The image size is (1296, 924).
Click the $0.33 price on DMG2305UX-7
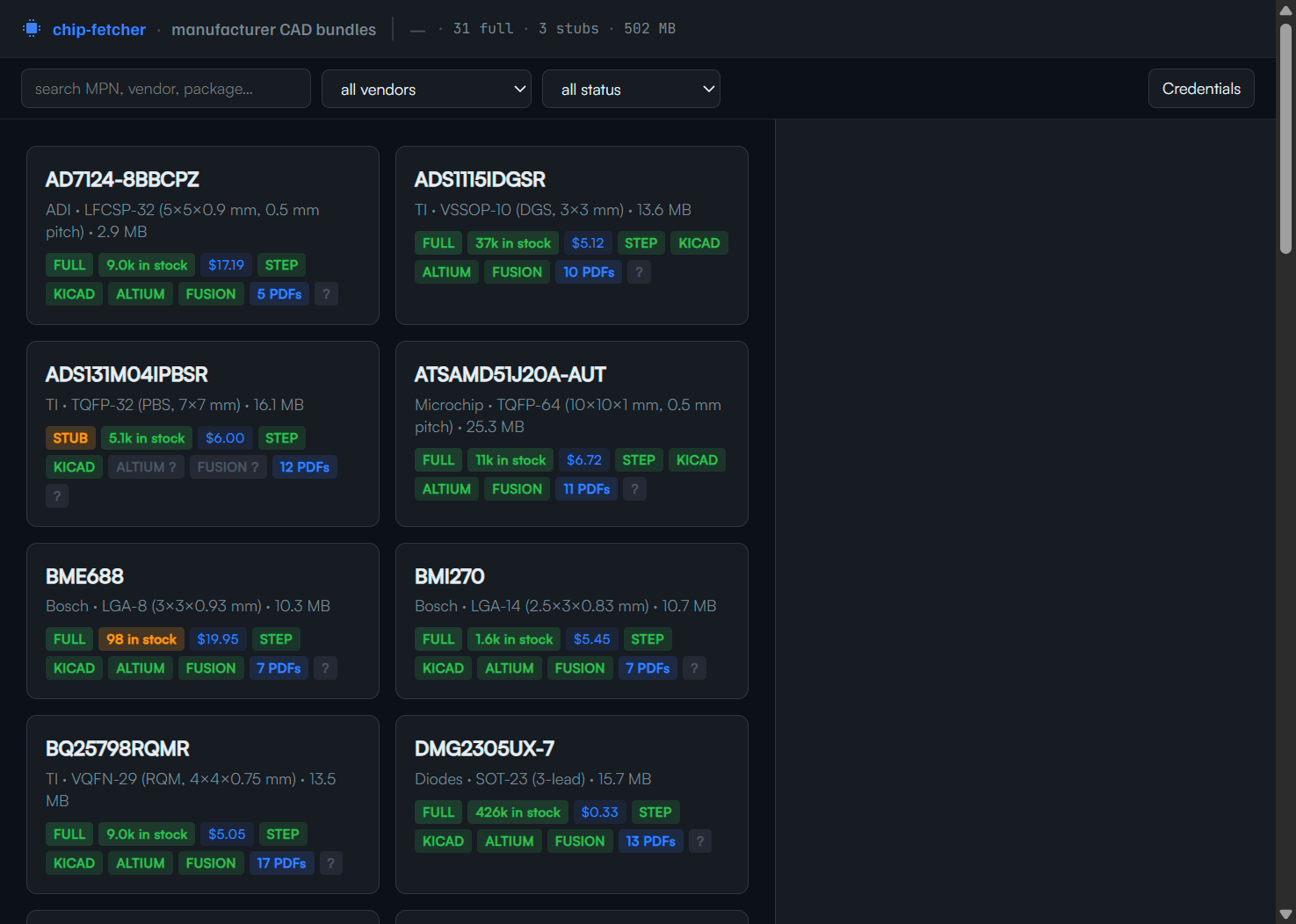599,812
